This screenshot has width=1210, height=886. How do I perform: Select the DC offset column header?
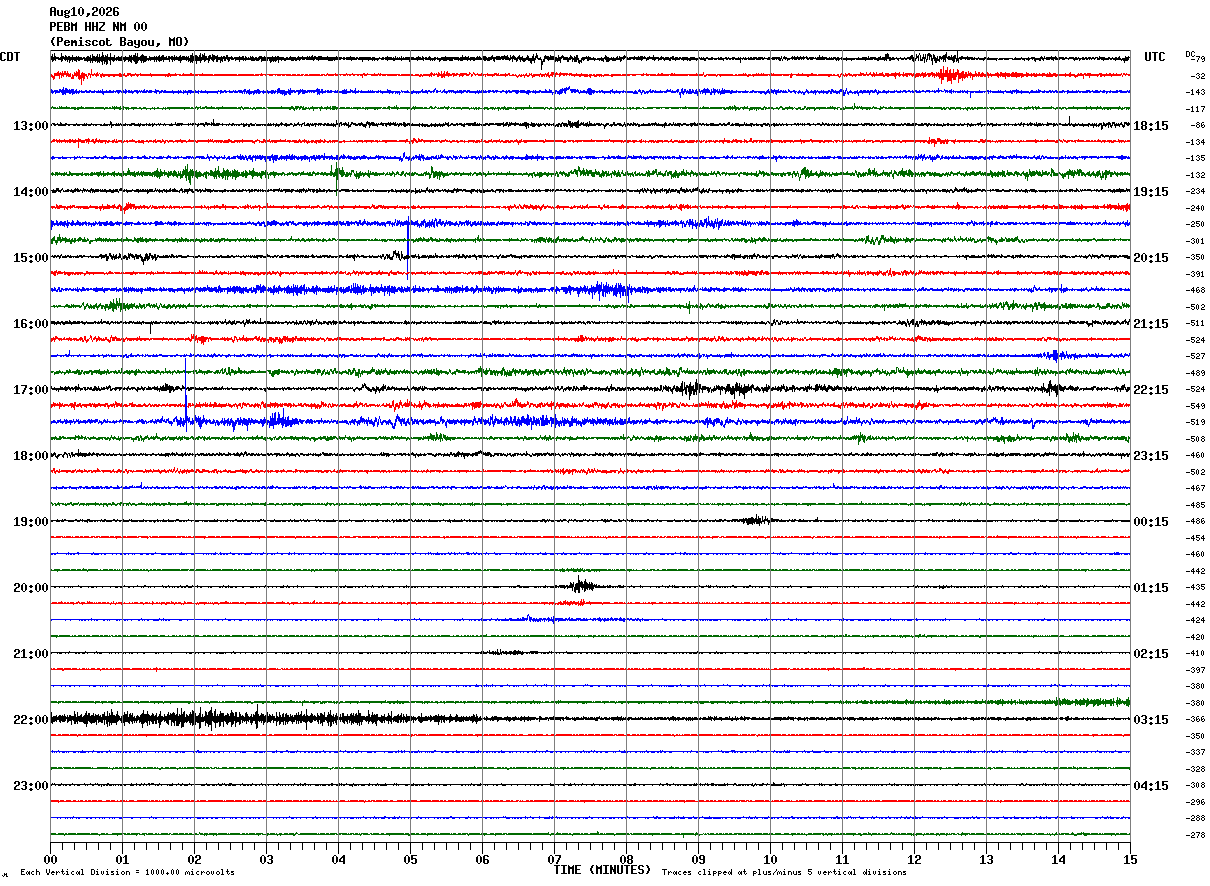point(1190,54)
